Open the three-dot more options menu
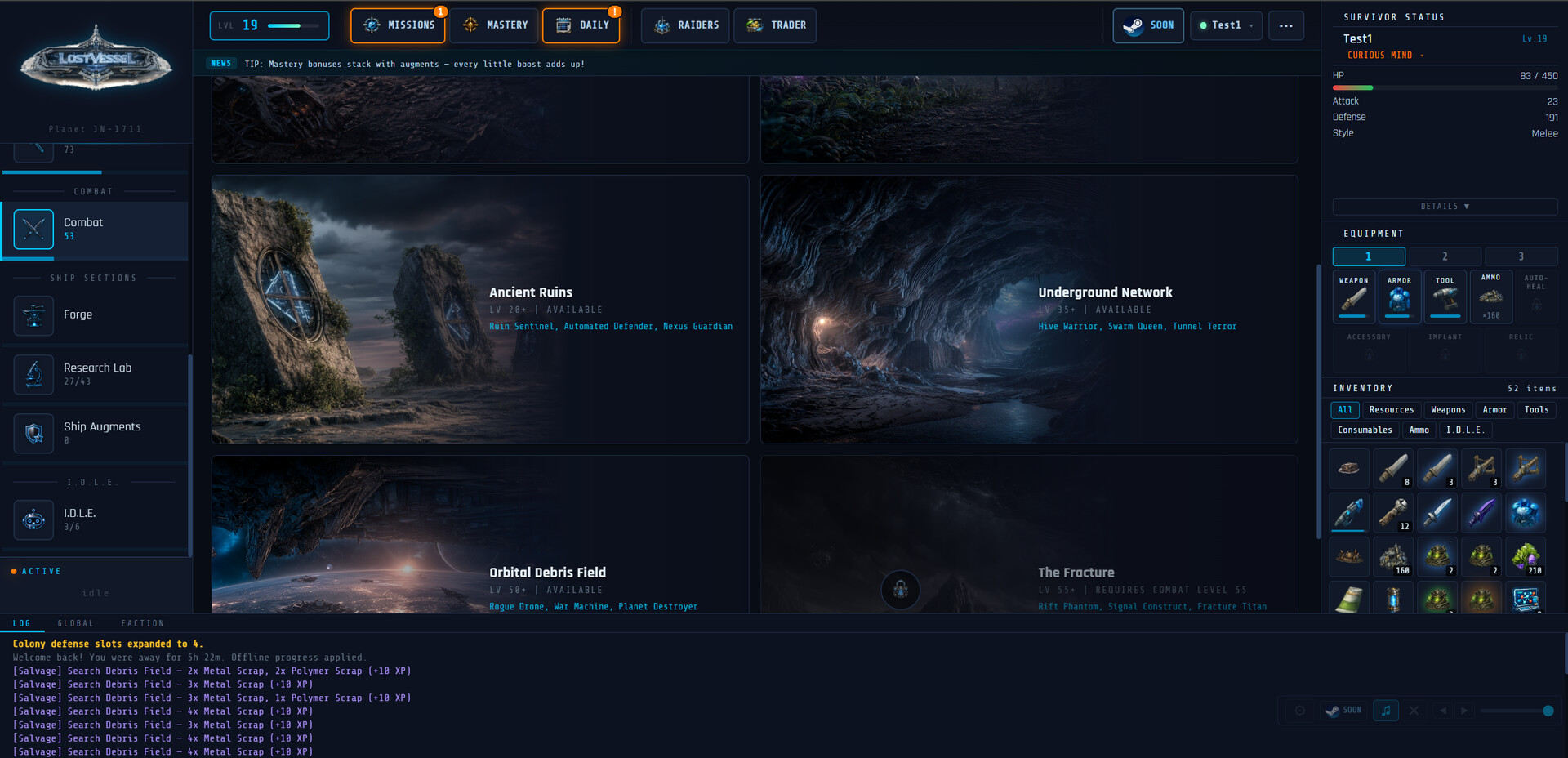 tap(1285, 25)
